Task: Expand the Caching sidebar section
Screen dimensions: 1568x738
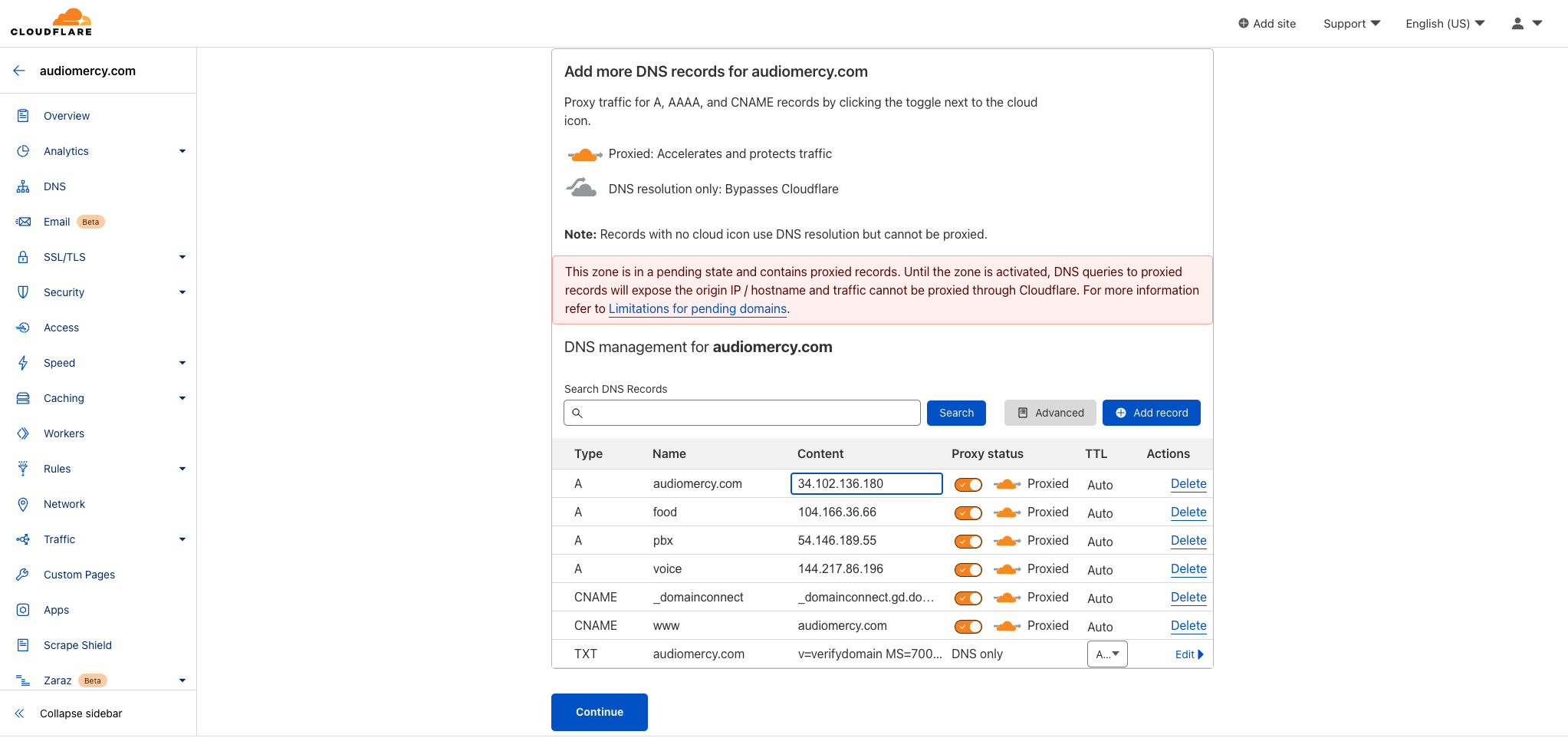Action: coord(182,398)
